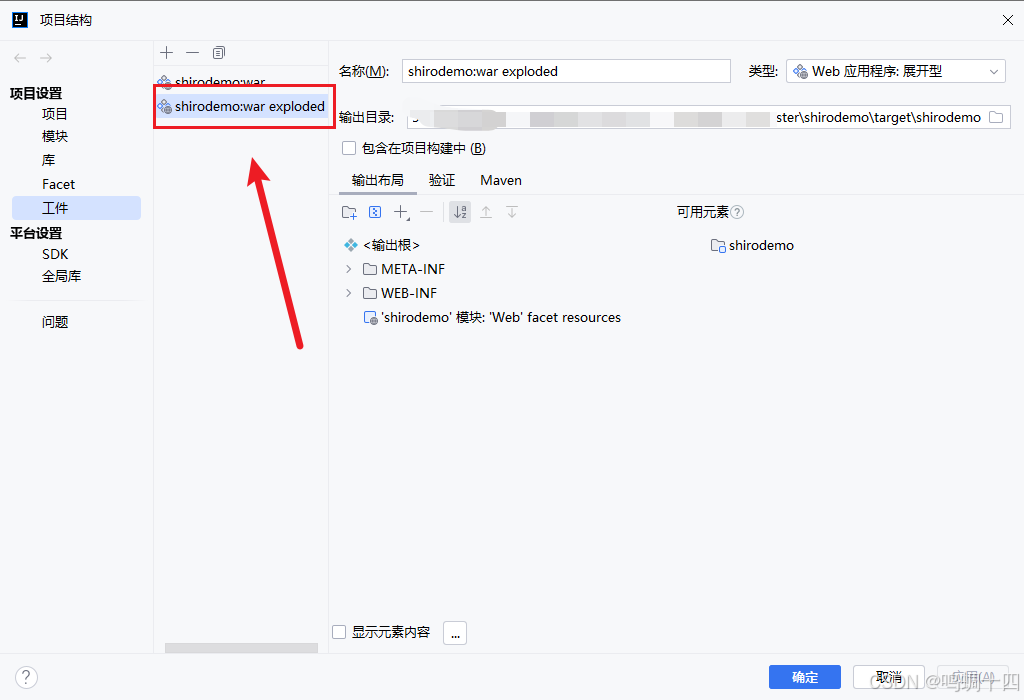The height and width of the screenshot is (700, 1024).
Task: Confirm changes with the 确定 button
Action: tap(804, 677)
